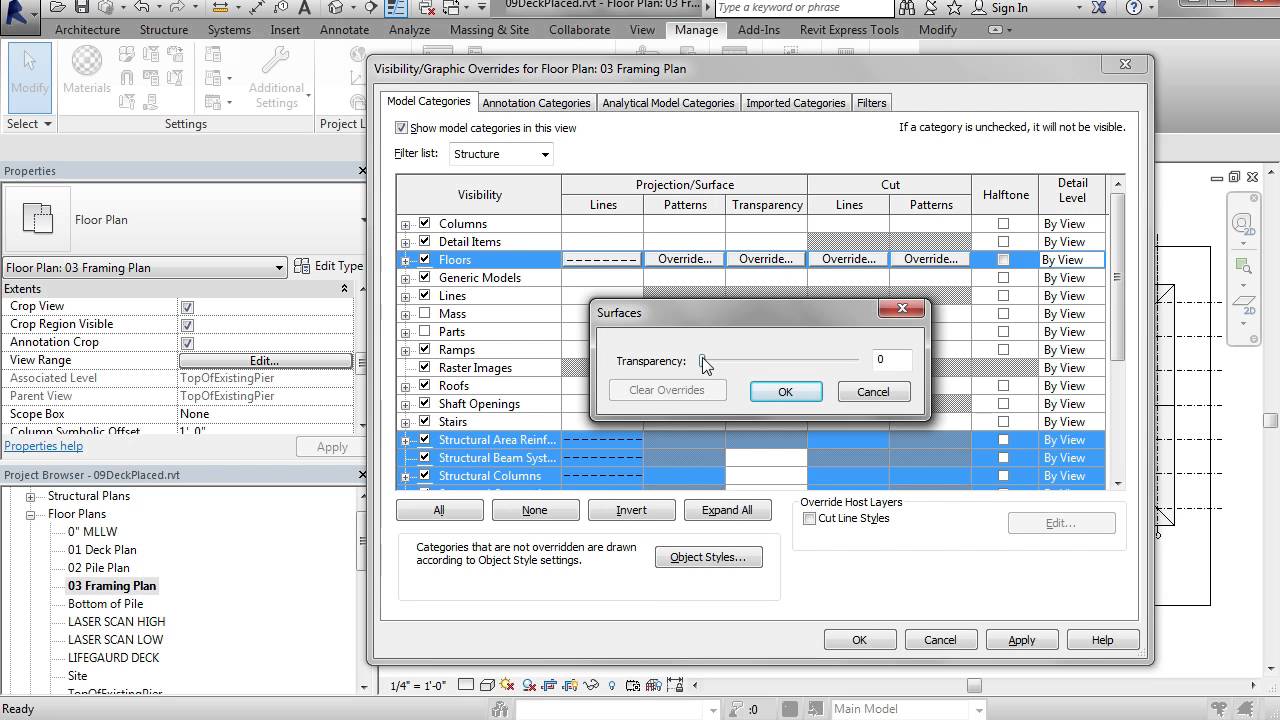
Task: Click Cancel in the Surfaces dialog
Action: coord(873,392)
